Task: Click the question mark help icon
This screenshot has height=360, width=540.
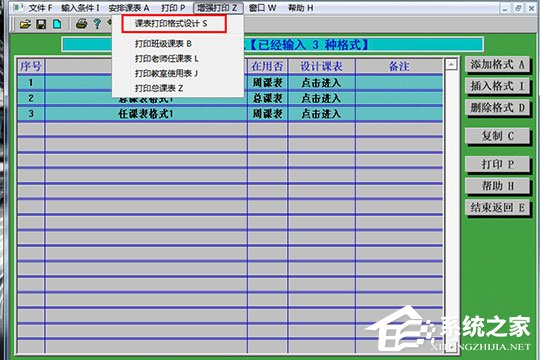Action: click(x=97, y=24)
